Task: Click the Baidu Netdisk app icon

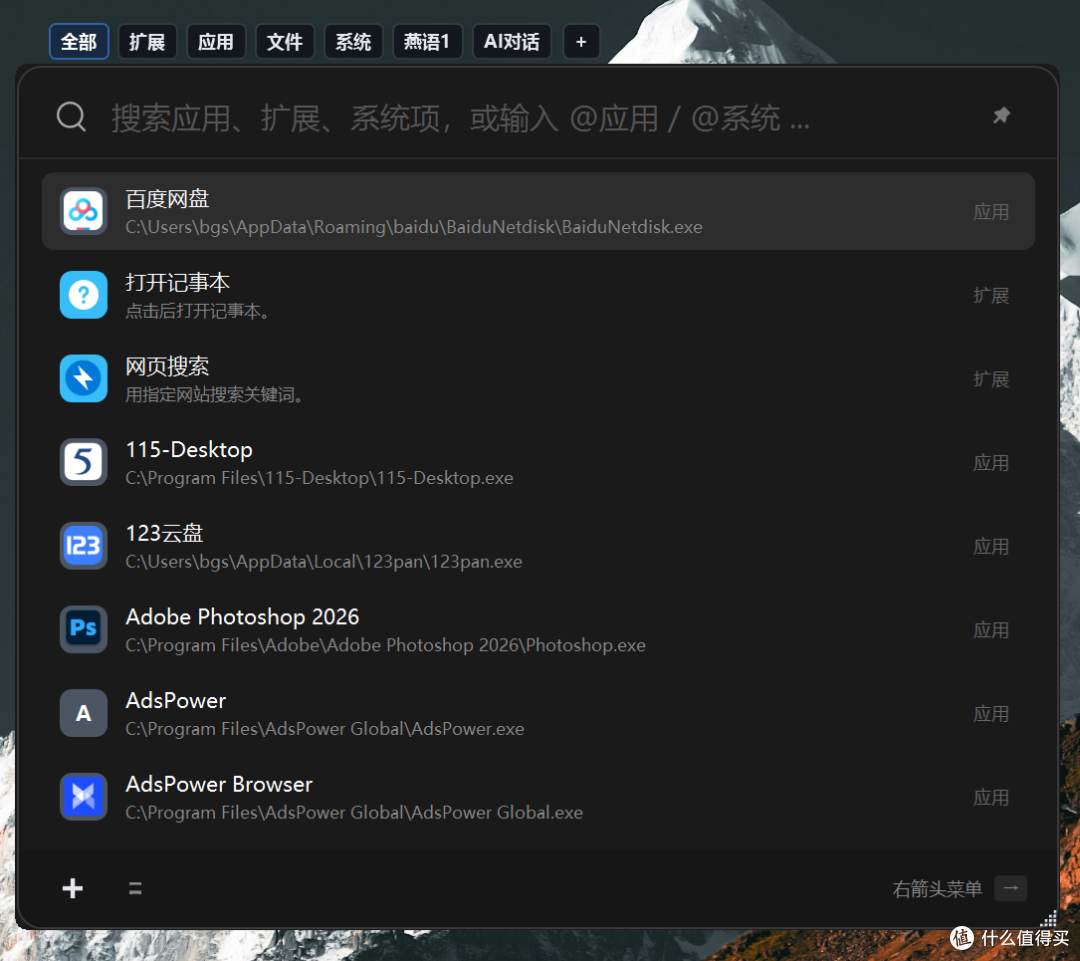Action: pyautogui.click(x=83, y=211)
